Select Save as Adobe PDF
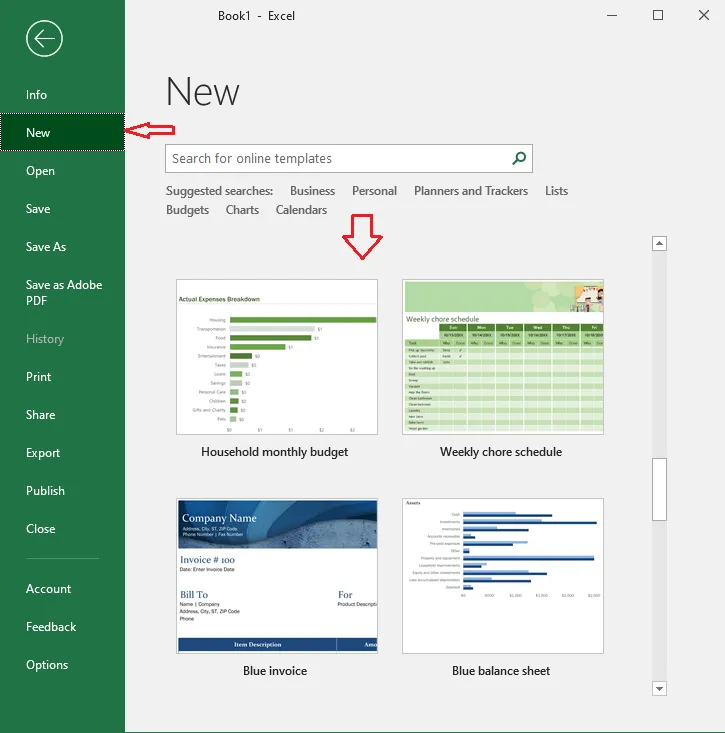Screen dimensions: 725x733 pyautogui.click(x=62, y=293)
